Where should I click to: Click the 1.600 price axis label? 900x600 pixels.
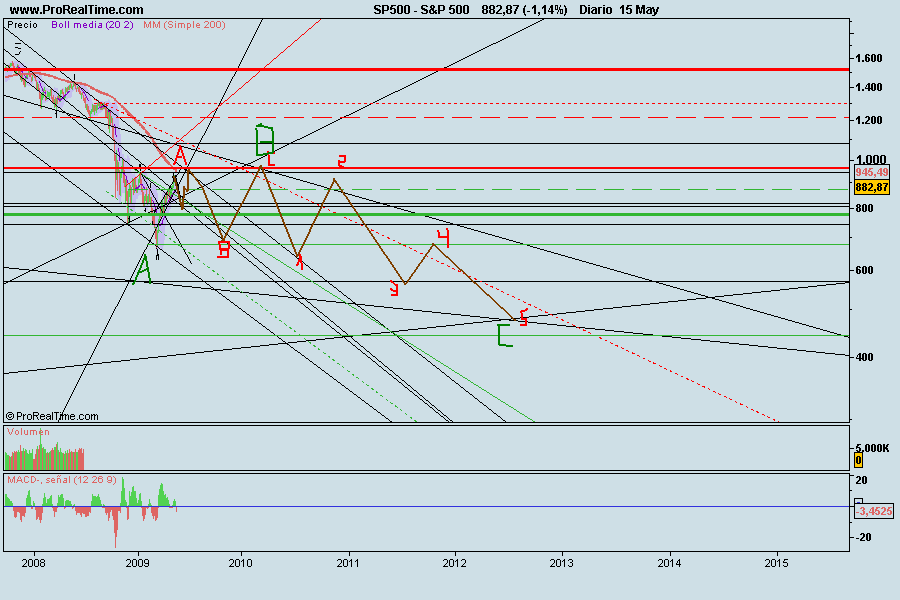coord(868,58)
